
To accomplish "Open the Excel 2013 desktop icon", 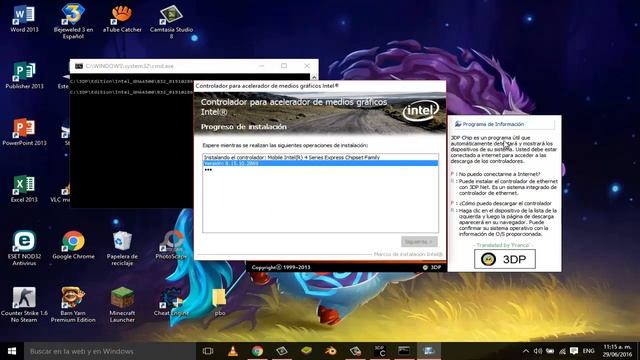I will [24, 189].
